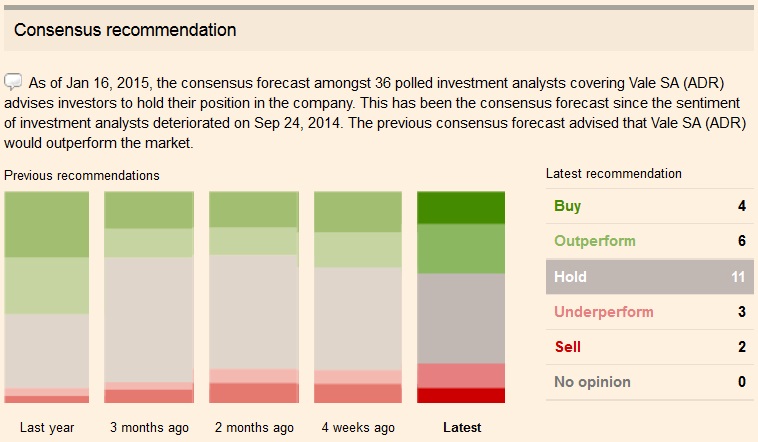Select the bold "Latest" label under the chart
The width and height of the screenshot is (758, 442).
tap(462, 427)
